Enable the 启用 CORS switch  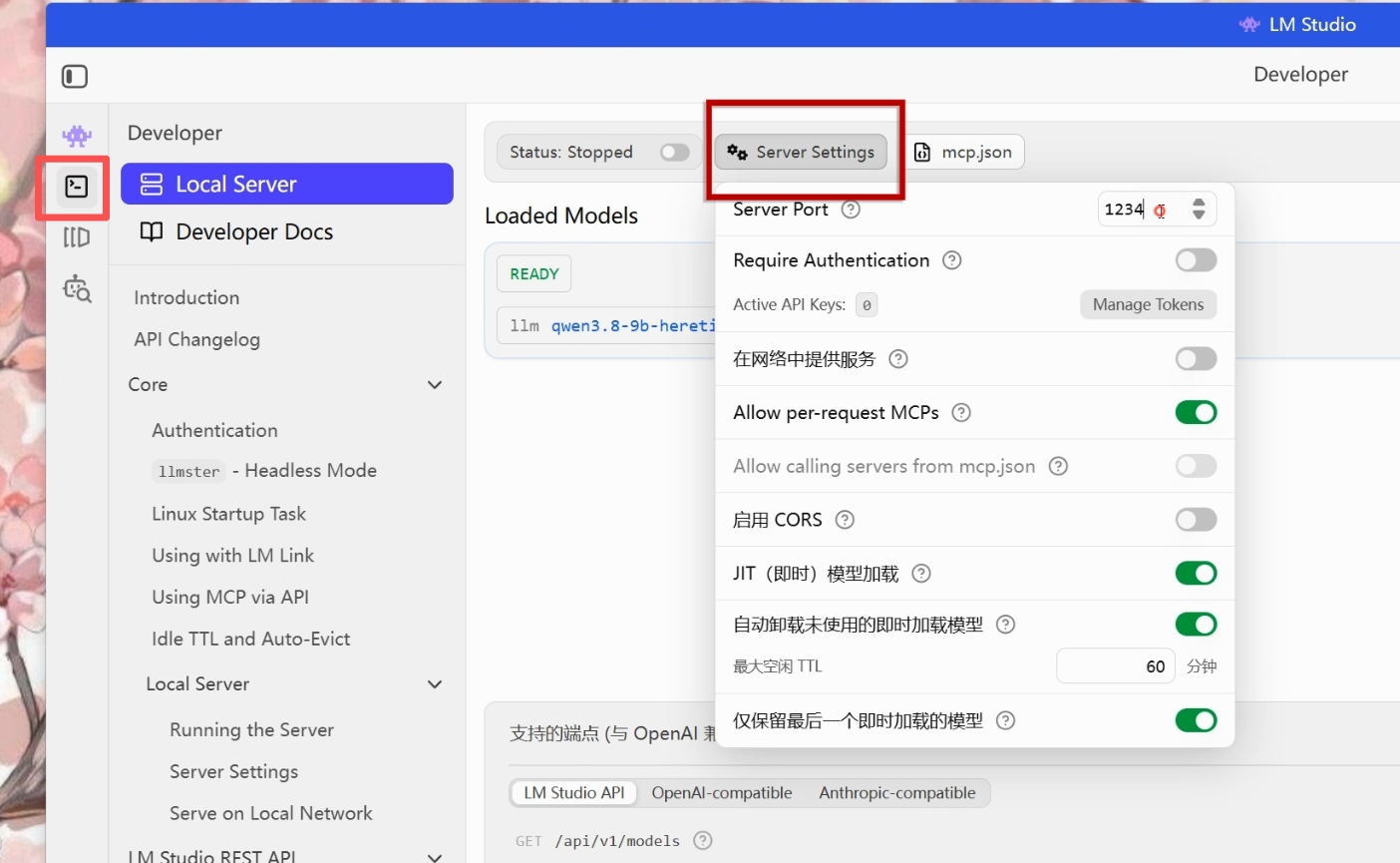(x=1196, y=520)
